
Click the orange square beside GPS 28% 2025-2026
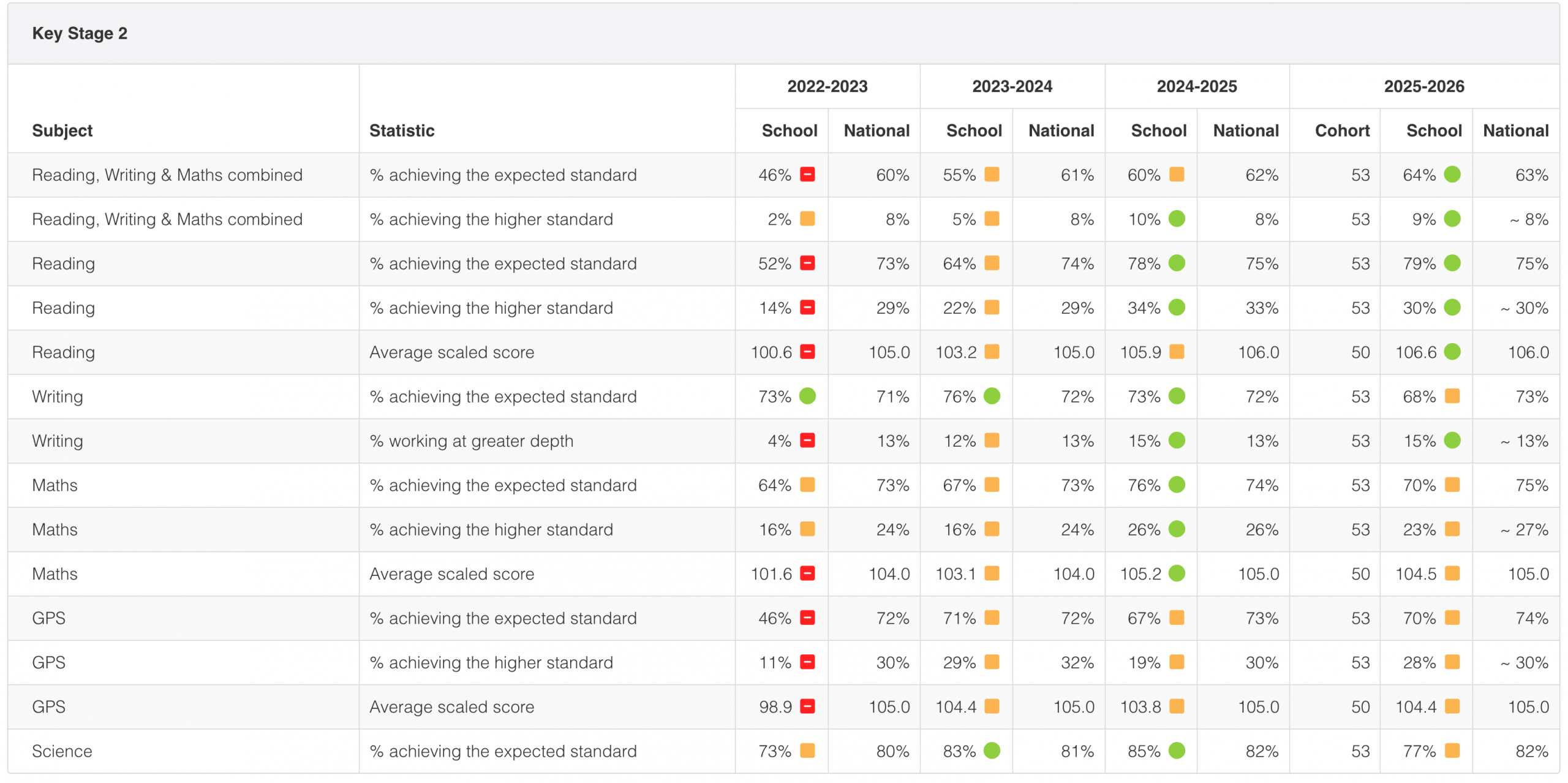pyautogui.click(x=1452, y=662)
